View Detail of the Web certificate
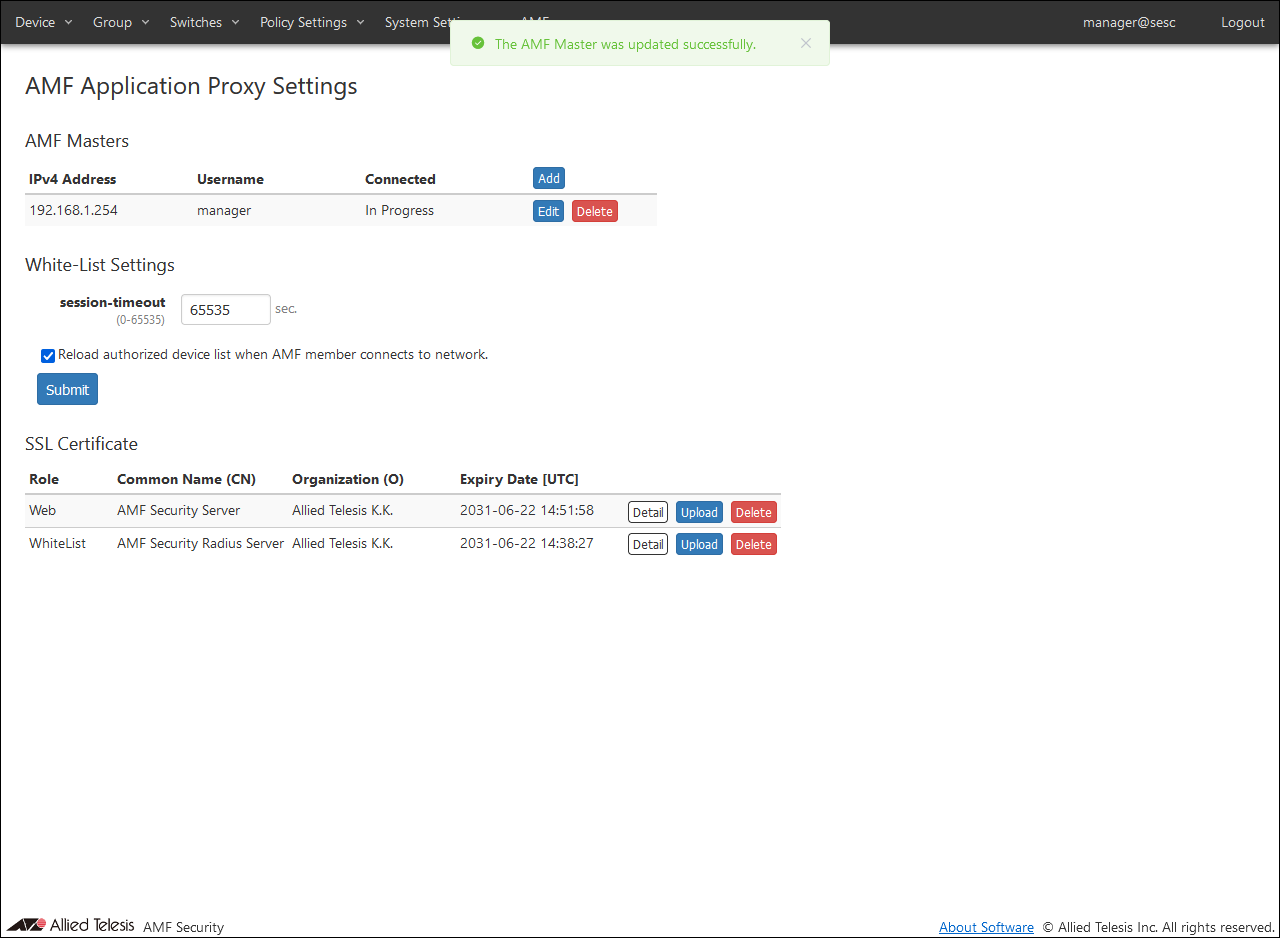Image resolution: width=1280 pixels, height=938 pixels. click(647, 512)
